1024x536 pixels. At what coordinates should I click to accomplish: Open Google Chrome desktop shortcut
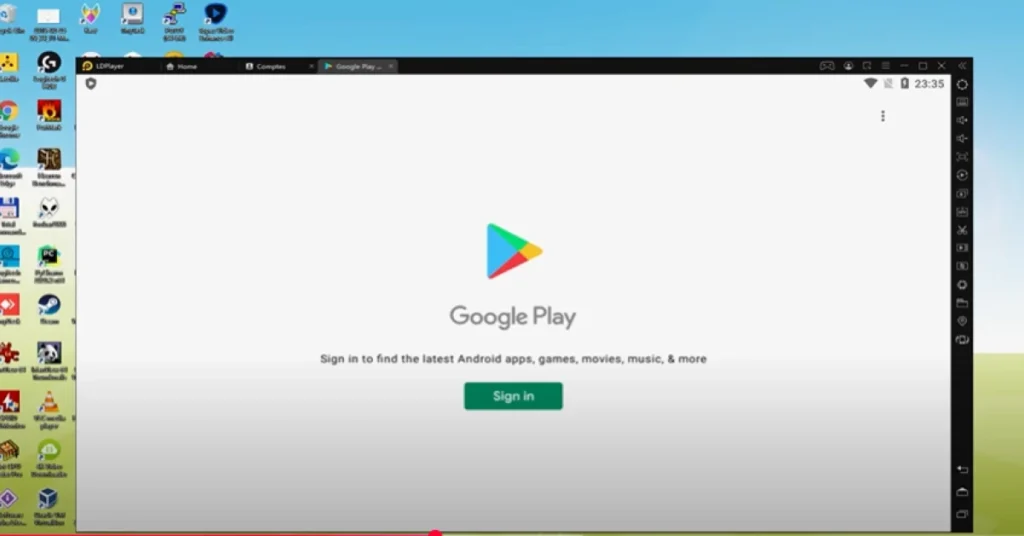[x=9, y=118]
